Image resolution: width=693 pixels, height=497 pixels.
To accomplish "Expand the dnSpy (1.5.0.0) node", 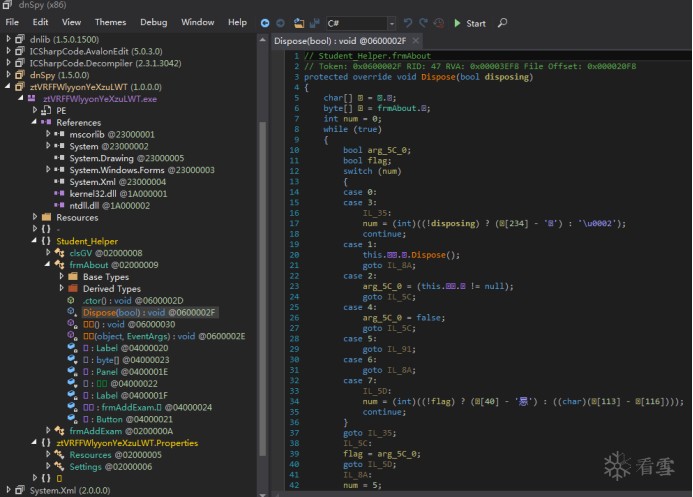I will [x=8, y=75].
